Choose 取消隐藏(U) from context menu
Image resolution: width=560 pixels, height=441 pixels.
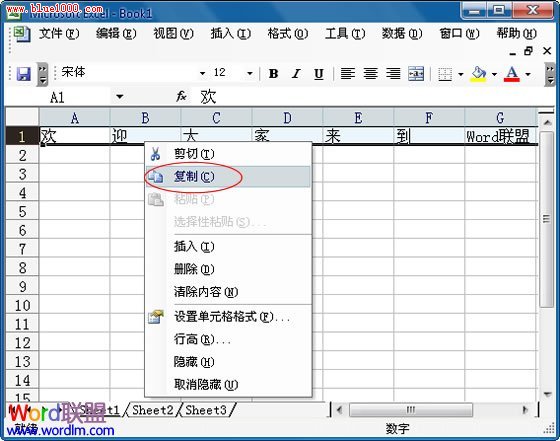(228, 385)
